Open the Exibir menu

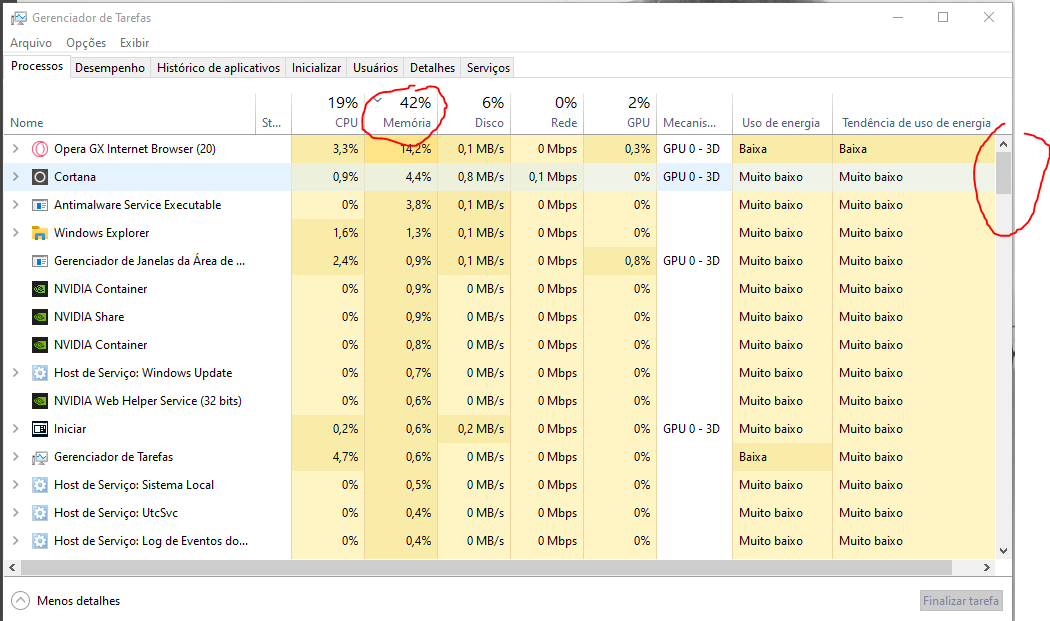click(135, 43)
